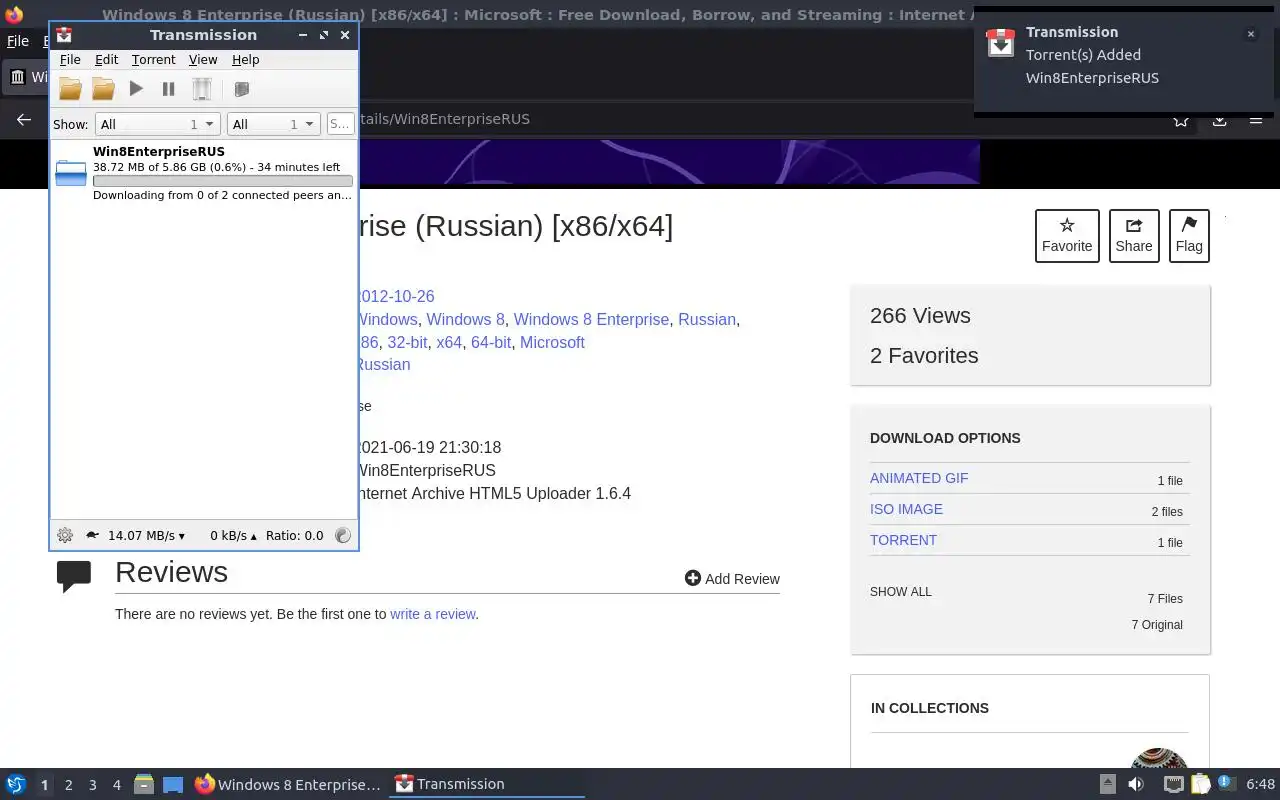Dismiss the Torrent(s) Added notification

pyautogui.click(x=1250, y=34)
